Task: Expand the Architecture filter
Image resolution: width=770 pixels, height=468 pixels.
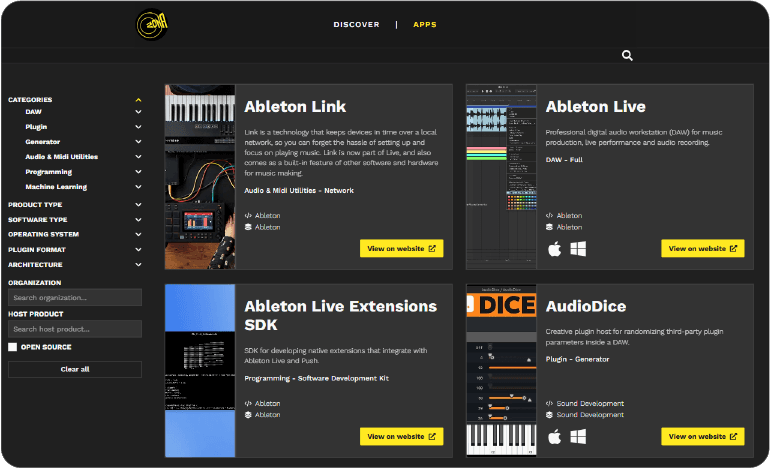Action: tap(138, 265)
